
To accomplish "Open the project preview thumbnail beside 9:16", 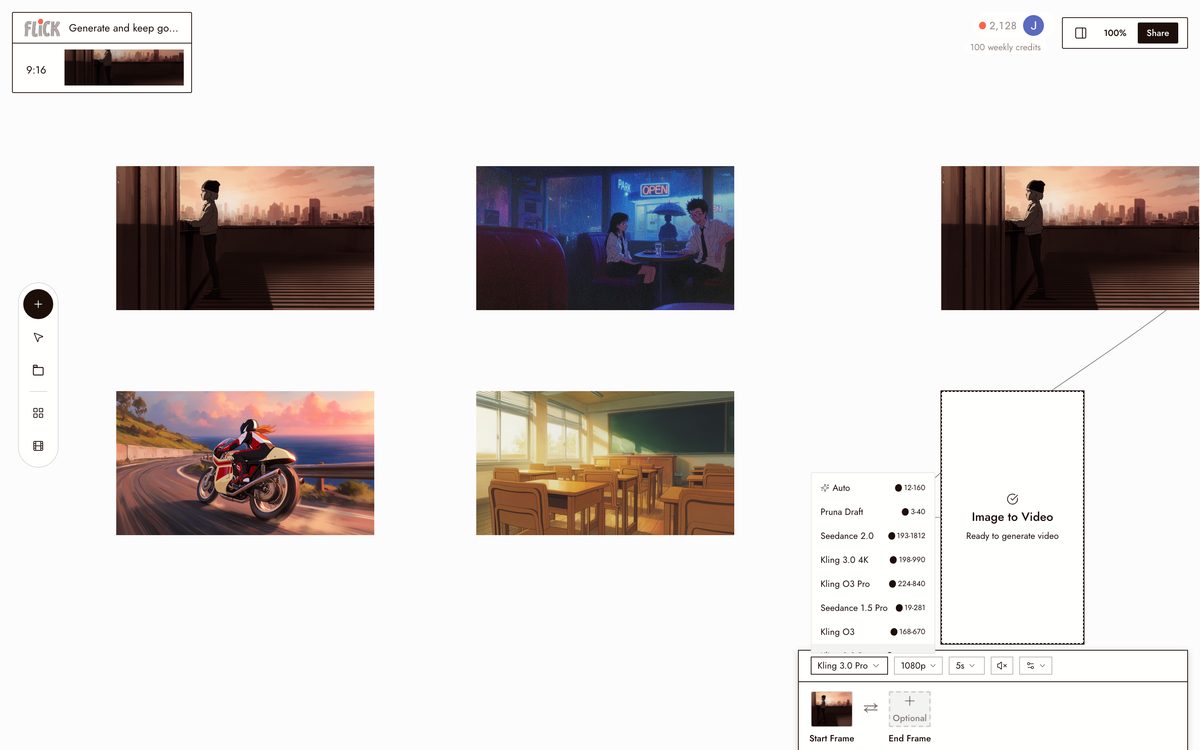I will 124,68.
